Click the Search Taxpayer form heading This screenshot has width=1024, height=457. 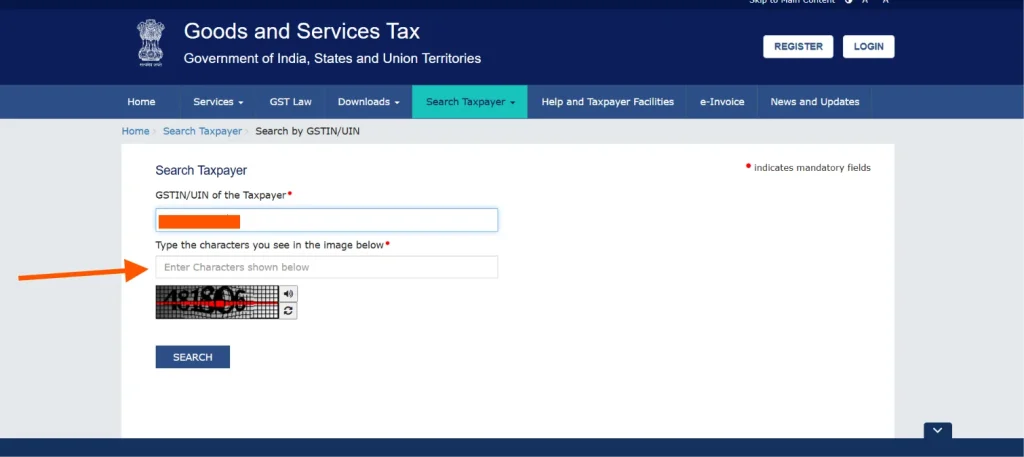(201, 170)
